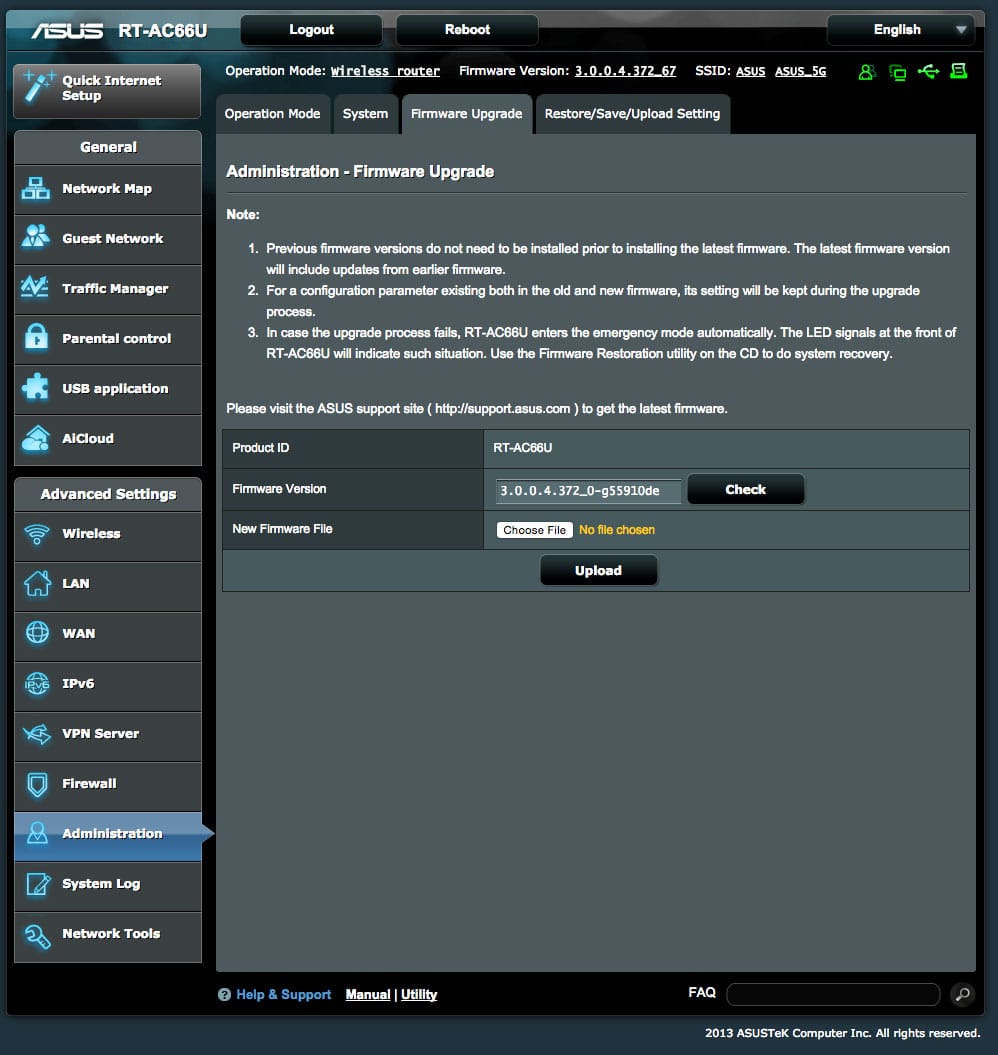Open VPN Server settings

point(108,735)
